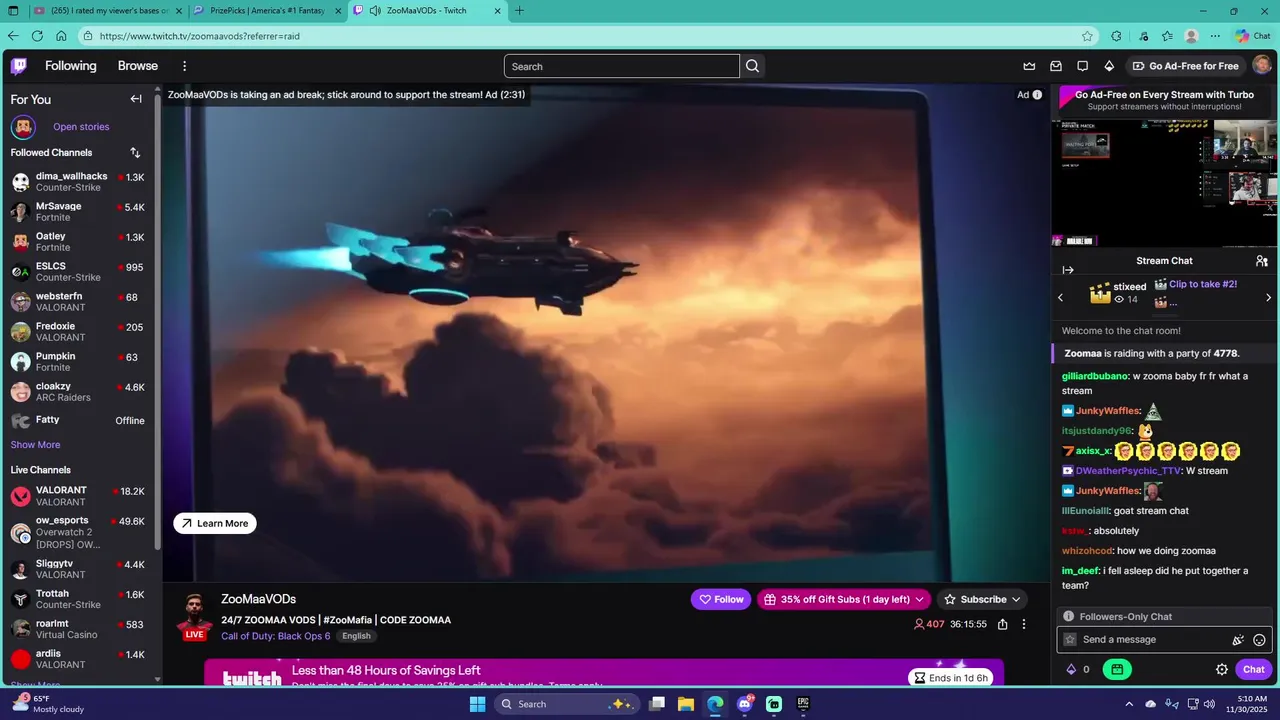1280x720 pixels.
Task: Open Microsoft Edge in taskbar
Action: coord(715,704)
